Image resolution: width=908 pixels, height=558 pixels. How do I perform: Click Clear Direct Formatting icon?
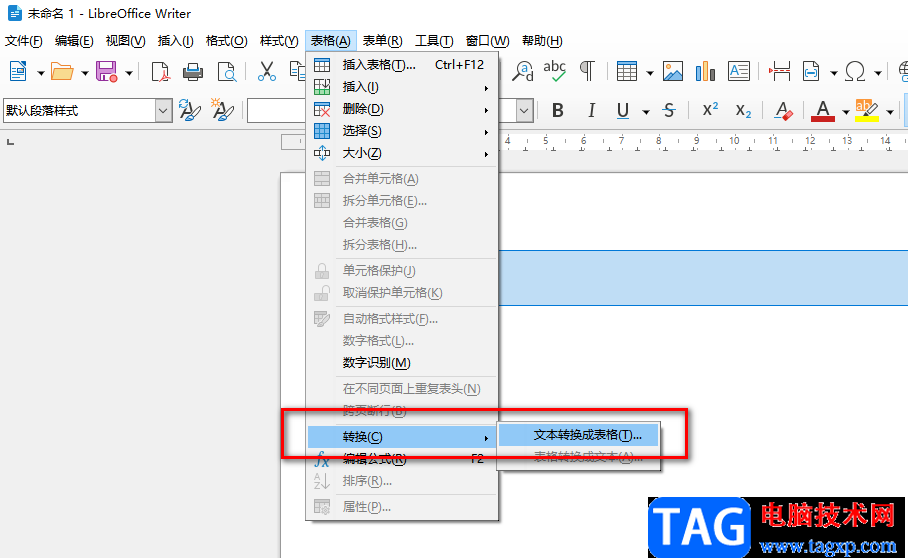(x=783, y=110)
